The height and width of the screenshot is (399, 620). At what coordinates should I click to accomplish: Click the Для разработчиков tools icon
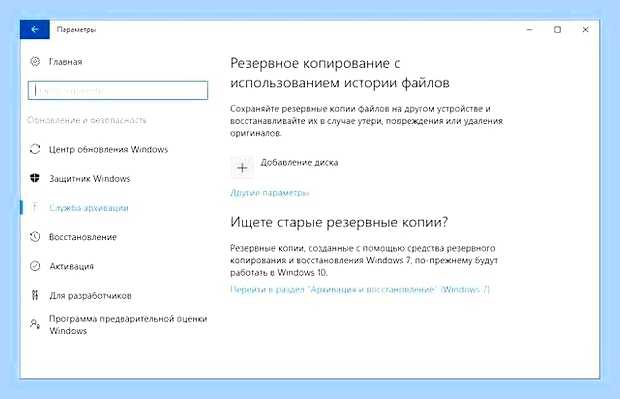35,295
